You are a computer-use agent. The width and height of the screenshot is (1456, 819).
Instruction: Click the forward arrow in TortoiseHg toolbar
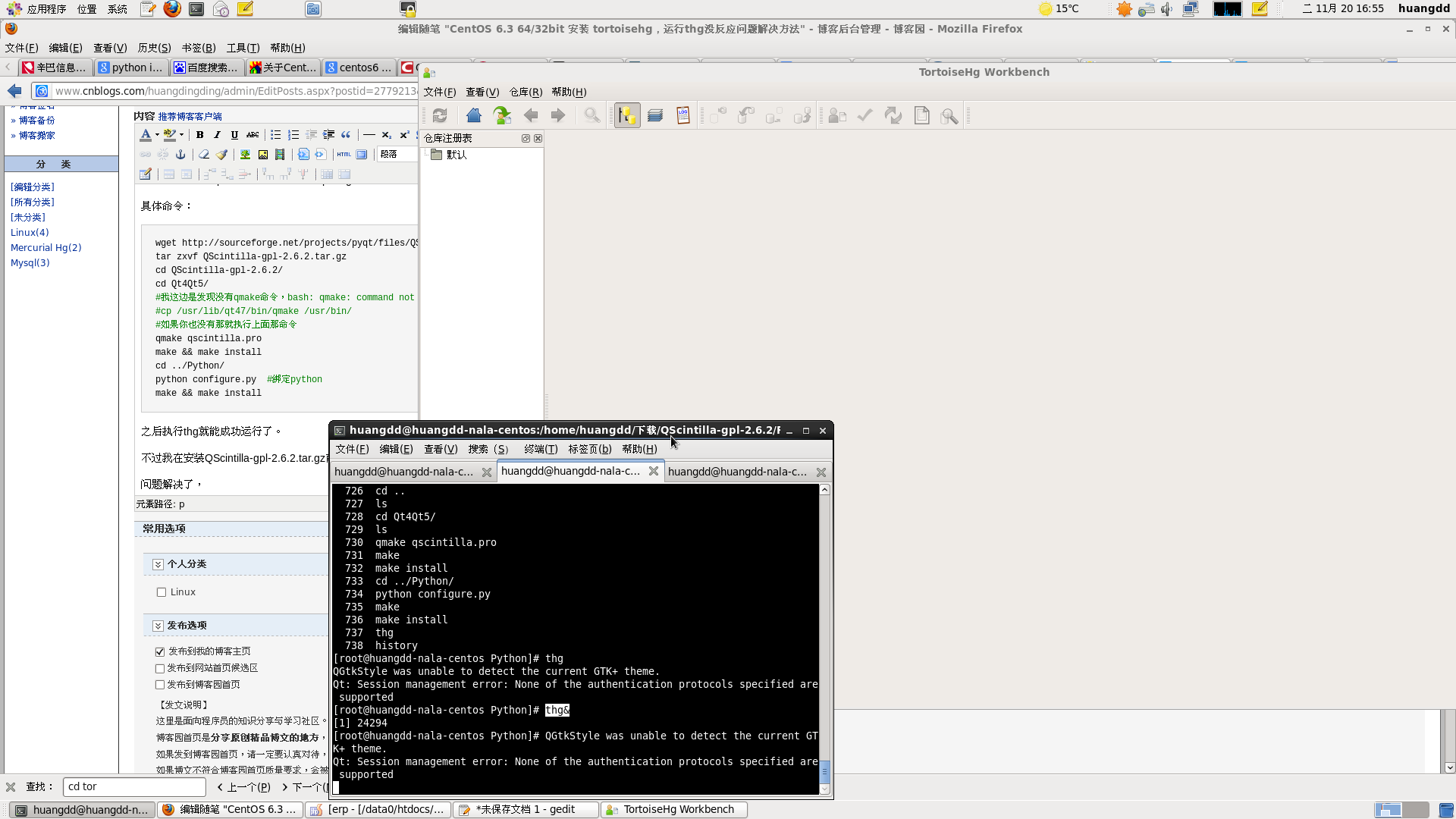558,116
